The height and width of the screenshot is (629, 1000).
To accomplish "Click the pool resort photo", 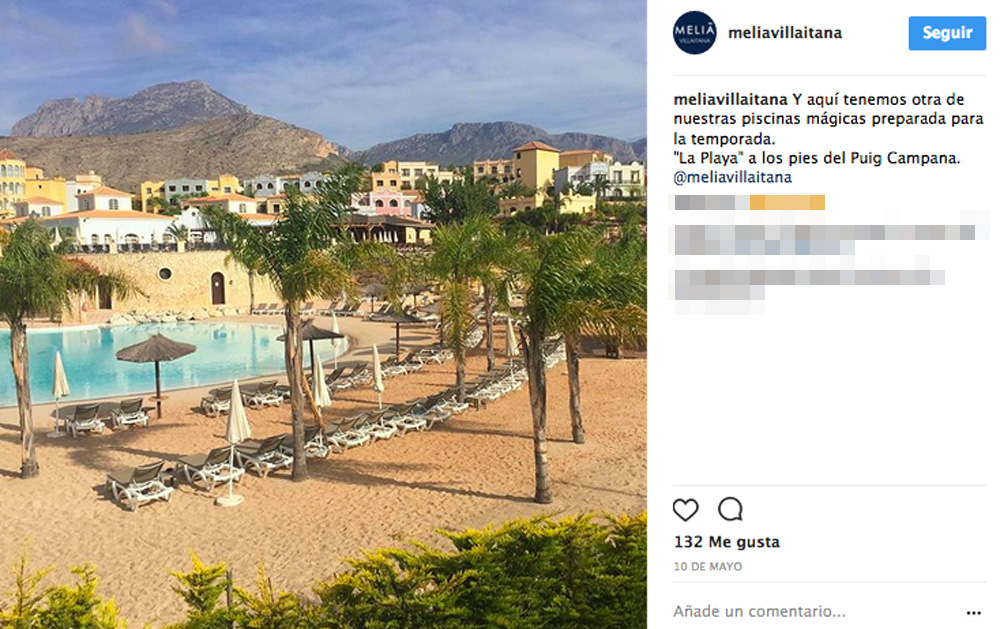I will click(x=323, y=314).
